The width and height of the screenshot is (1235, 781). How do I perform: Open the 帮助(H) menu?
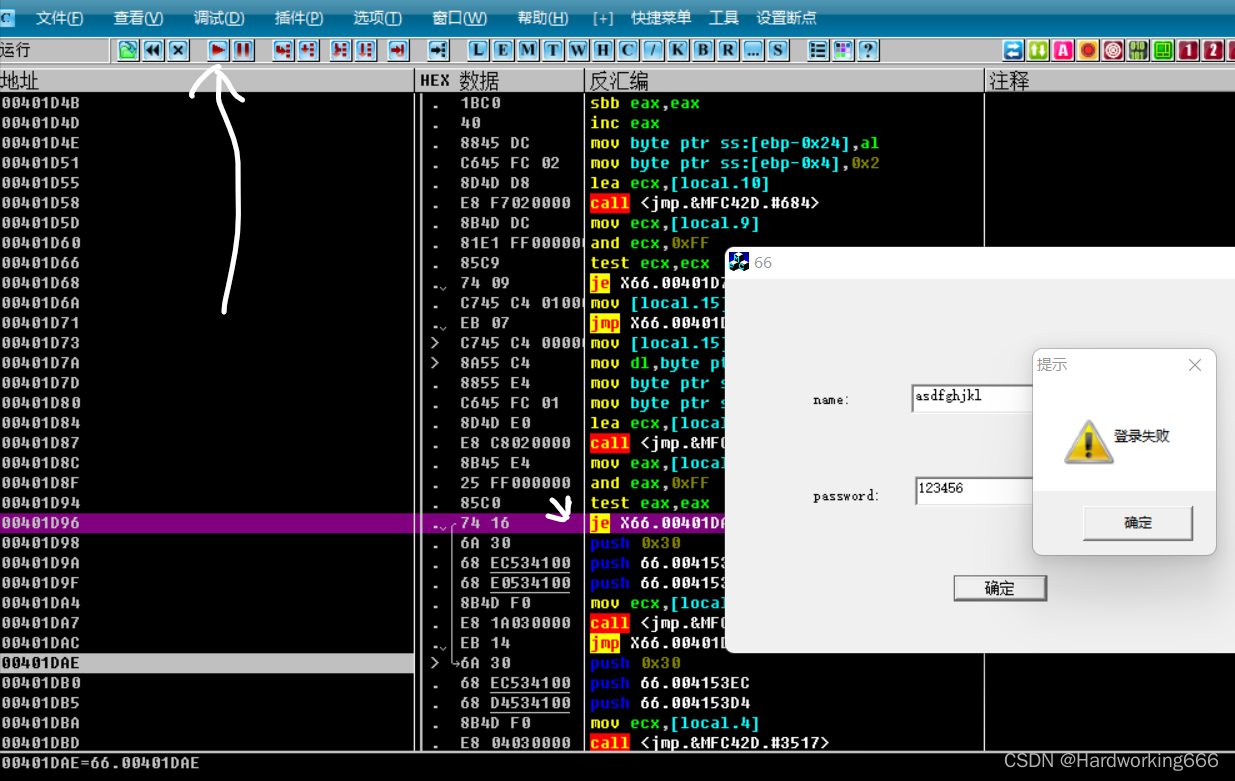pyautogui.click(x=543, y=18)
